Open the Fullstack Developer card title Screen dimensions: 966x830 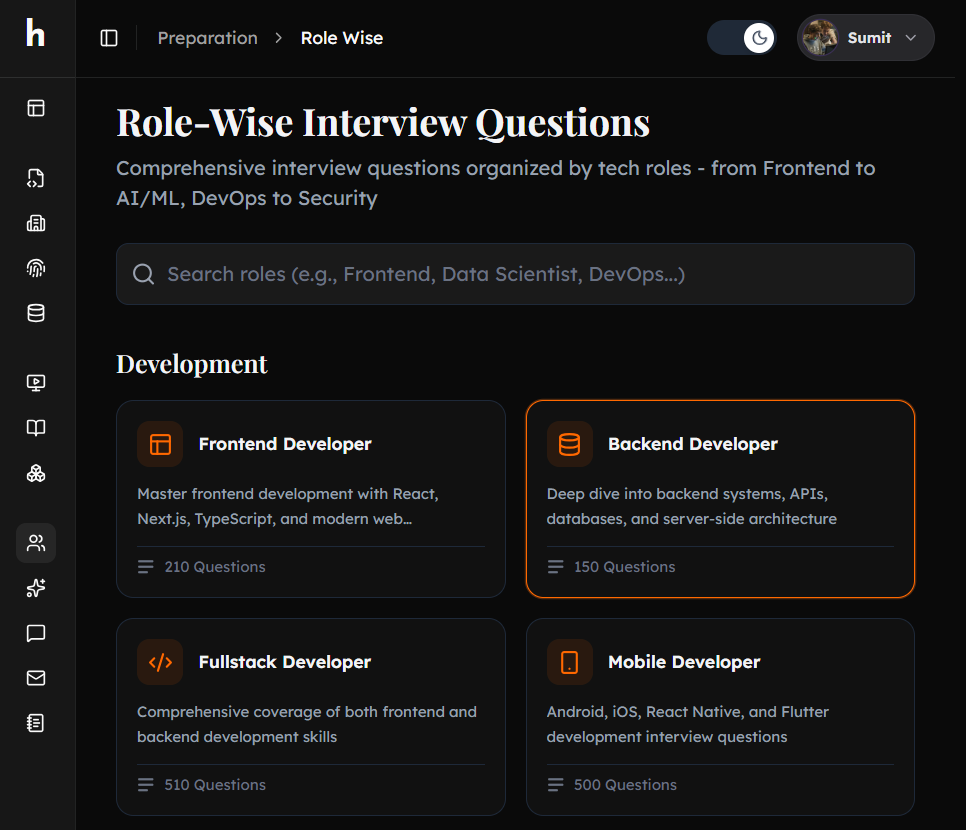click(285, 662)
